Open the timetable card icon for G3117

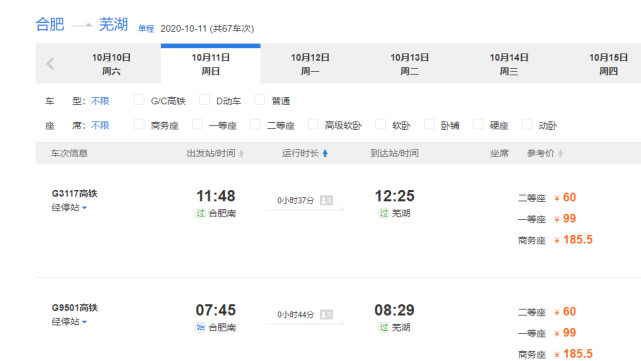[x=326, y=200]
